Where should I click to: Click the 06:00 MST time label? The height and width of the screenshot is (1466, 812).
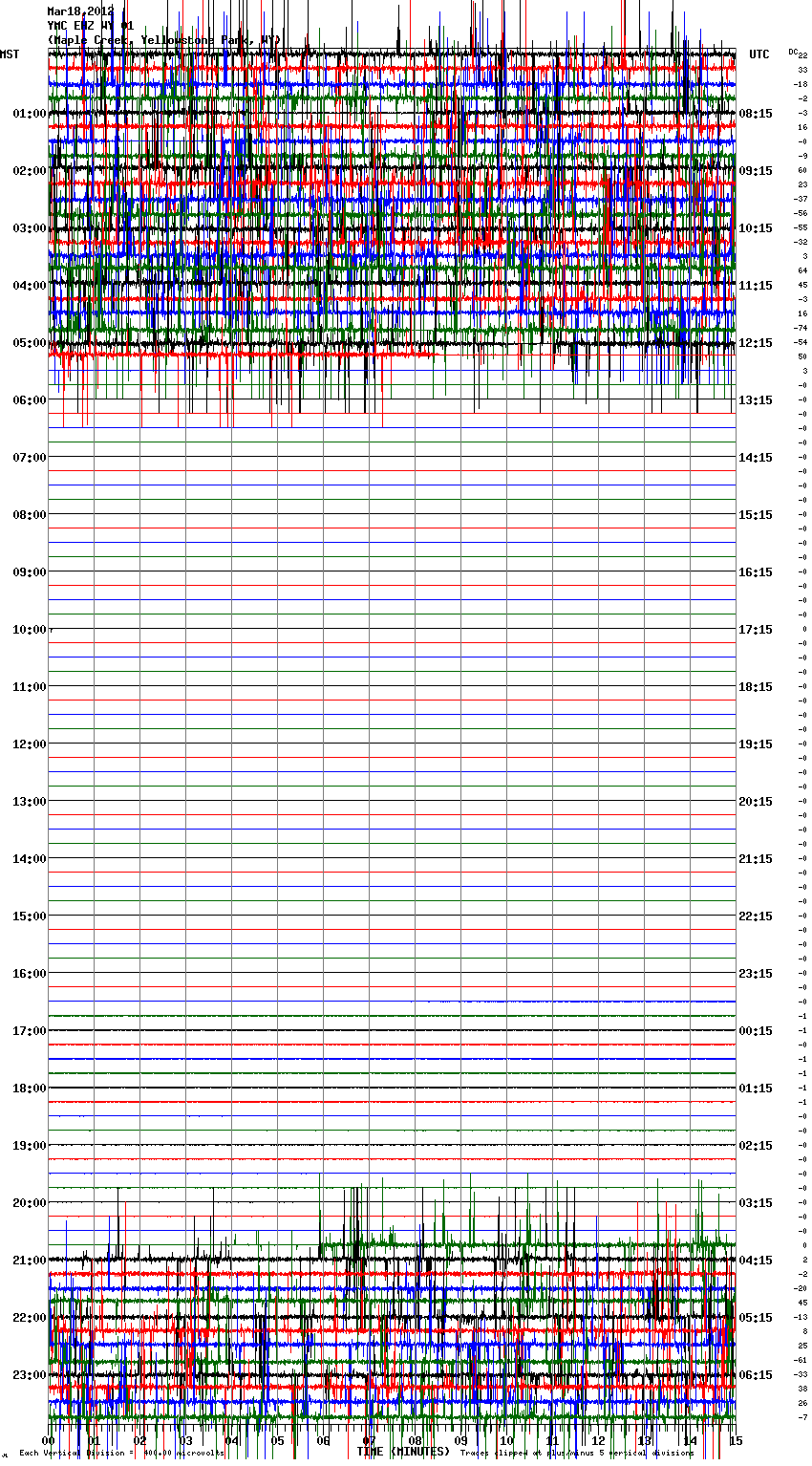(x=30, y=400)
